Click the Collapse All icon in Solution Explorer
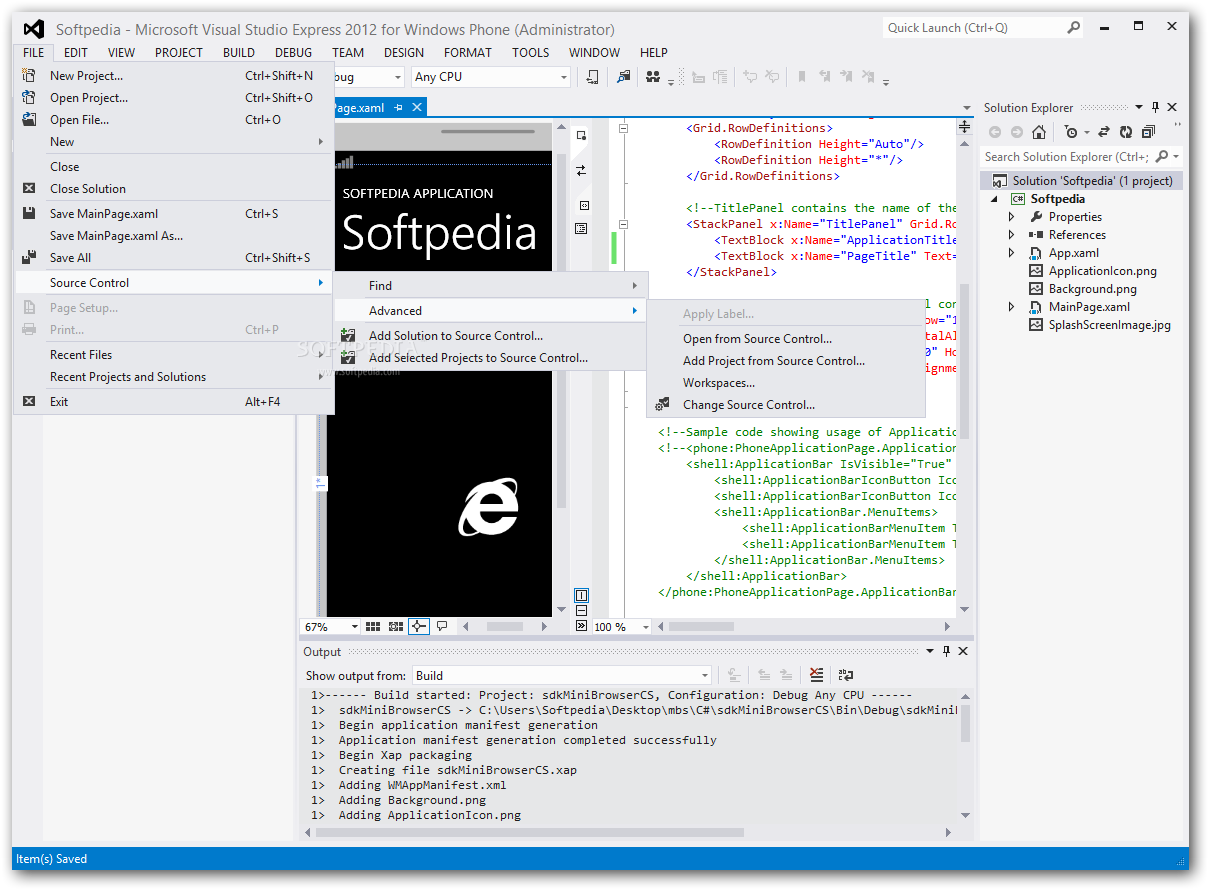The width and height of the screenshot is (1209, 890). (x=1148, y=132)
